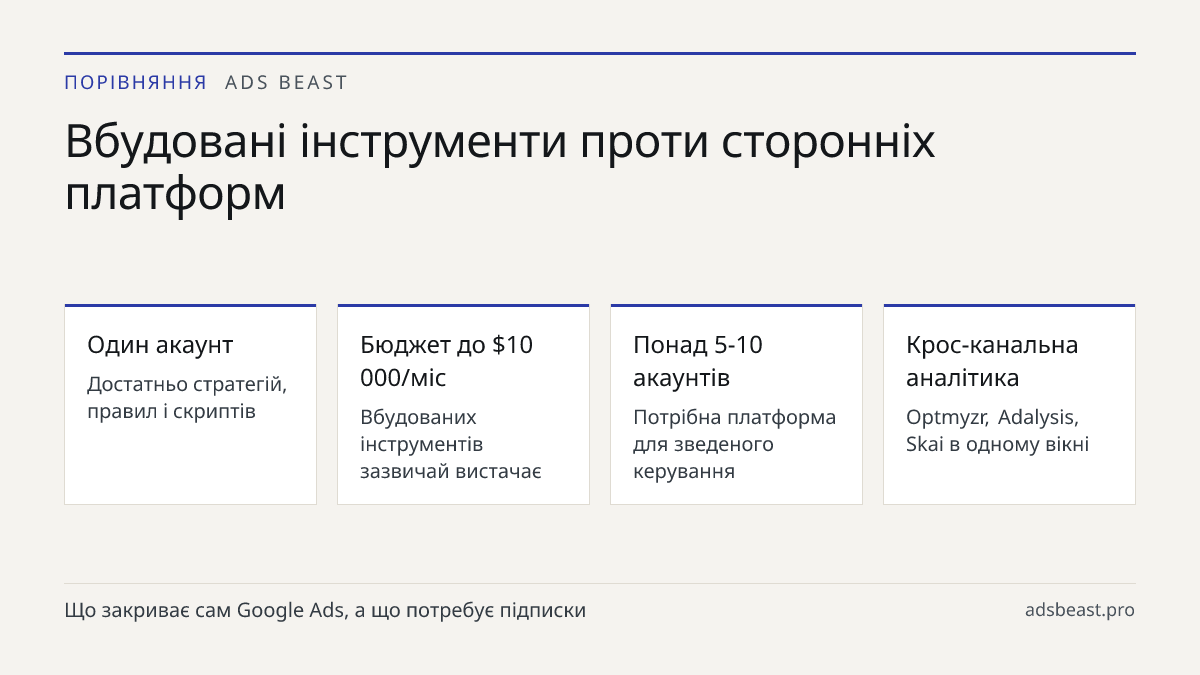
Task: Select the 'Понад 5-10 акаунтів' card title
Action: [698, 361]
